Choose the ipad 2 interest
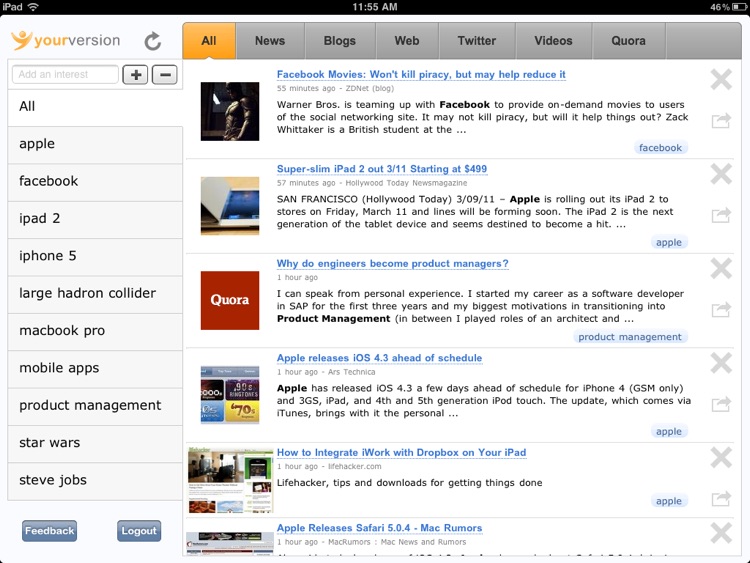The width and height of the screenshot is (750, 563). click(95, 219)
